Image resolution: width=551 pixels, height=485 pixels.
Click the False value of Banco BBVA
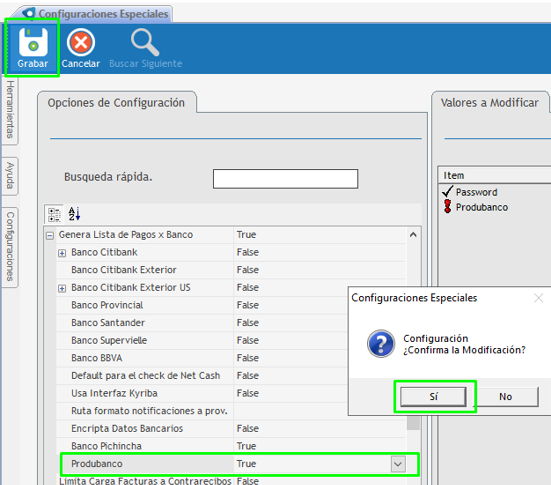coord(248,358)
